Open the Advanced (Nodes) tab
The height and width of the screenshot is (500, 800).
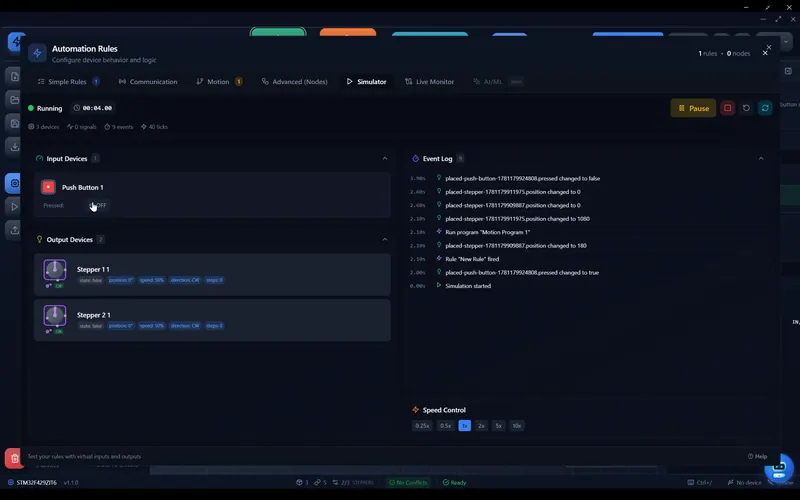(x=294, y=82)
